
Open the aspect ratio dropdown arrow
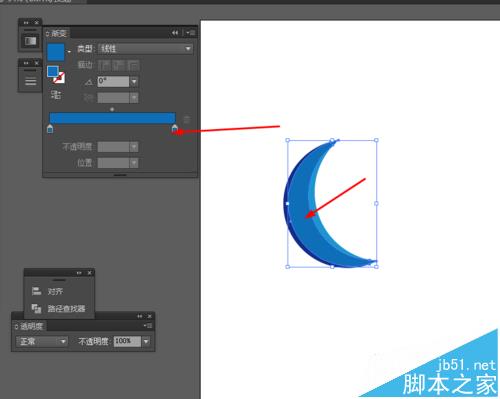pos(134,98)
